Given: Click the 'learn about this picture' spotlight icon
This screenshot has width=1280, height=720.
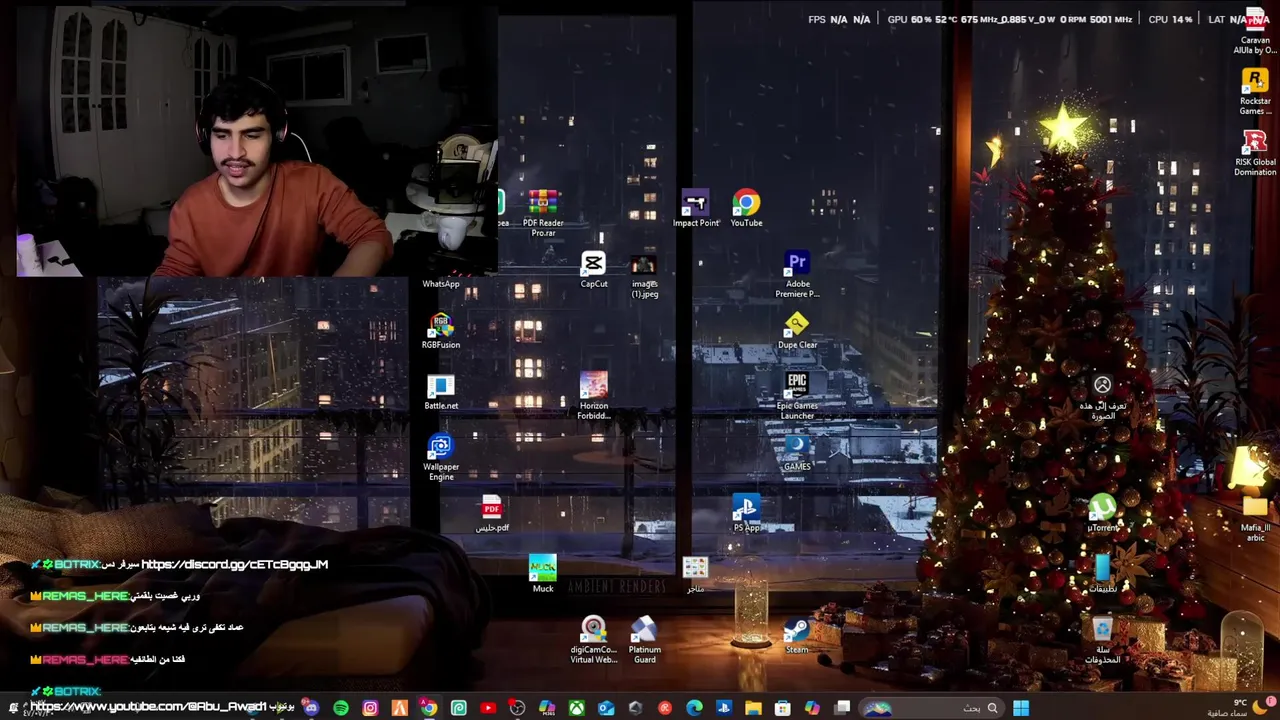Looking at the screenshot, I should (1102, 396).
